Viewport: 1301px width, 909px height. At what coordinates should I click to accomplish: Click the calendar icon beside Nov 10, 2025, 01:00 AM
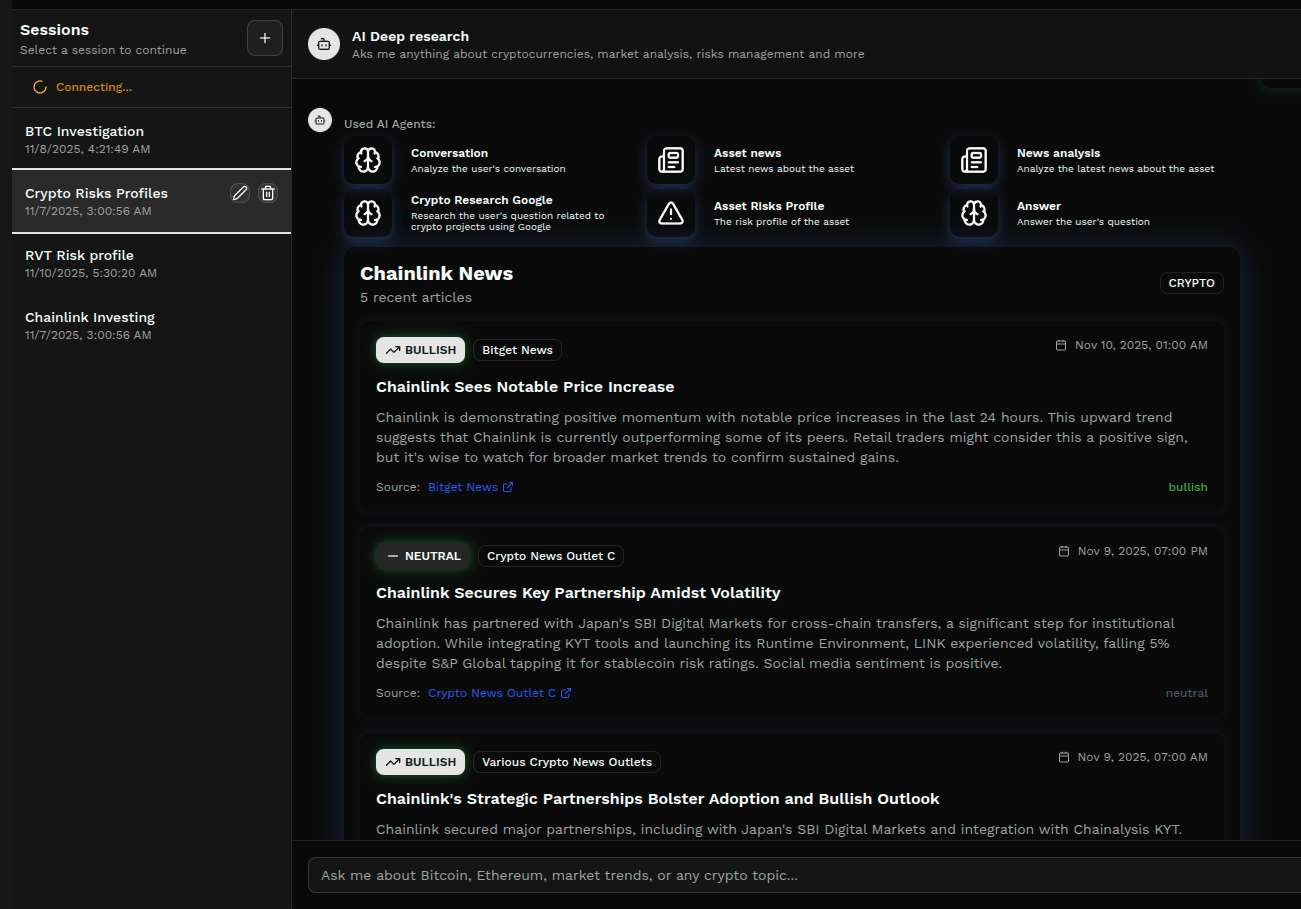coord(1061,345)
